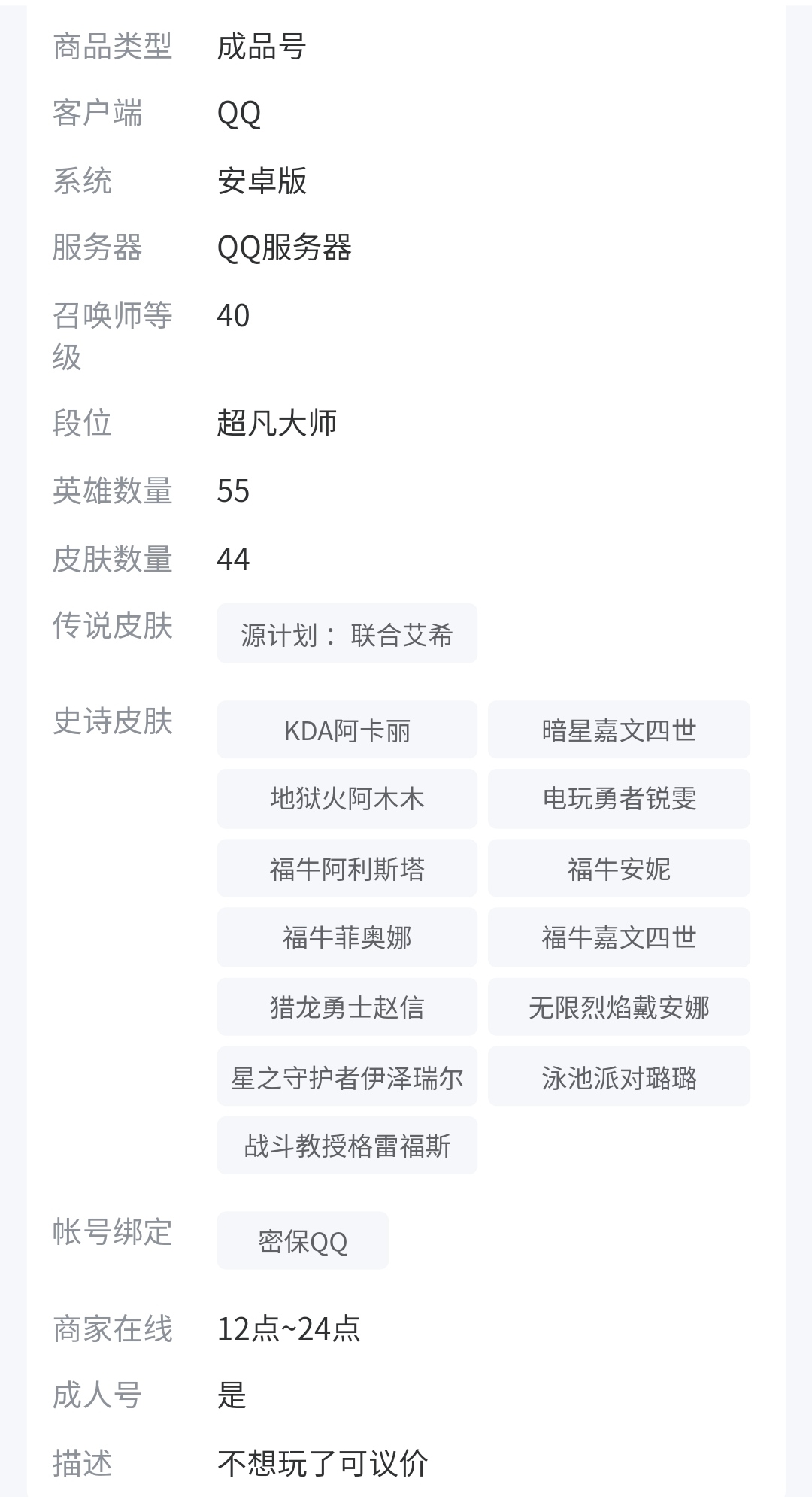Image resolution: width=812 pixels, height=1497 pixels.
Task: Click the 电玩勇者锐雯 skin tag
Action: (619, 798)
